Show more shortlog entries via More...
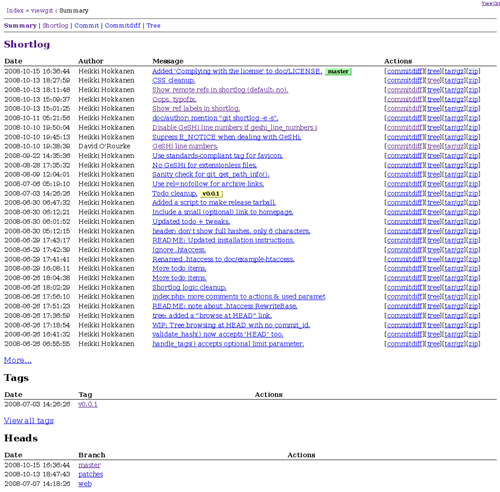Screen dimensions: 500x492 [18, 360]
